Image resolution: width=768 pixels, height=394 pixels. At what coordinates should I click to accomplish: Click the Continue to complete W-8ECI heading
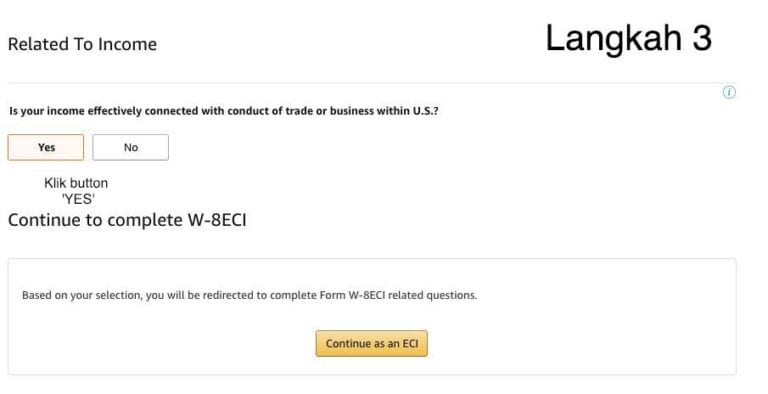coord(127,220)
